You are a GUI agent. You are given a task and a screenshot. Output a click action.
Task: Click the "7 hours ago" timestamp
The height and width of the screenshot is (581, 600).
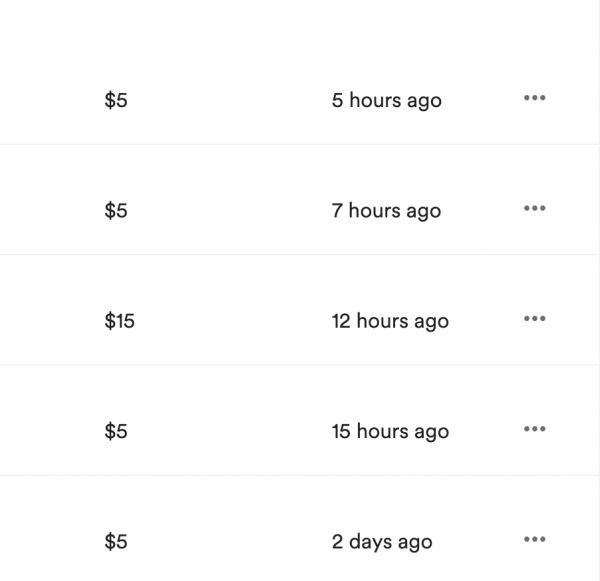tap(386, 211)
